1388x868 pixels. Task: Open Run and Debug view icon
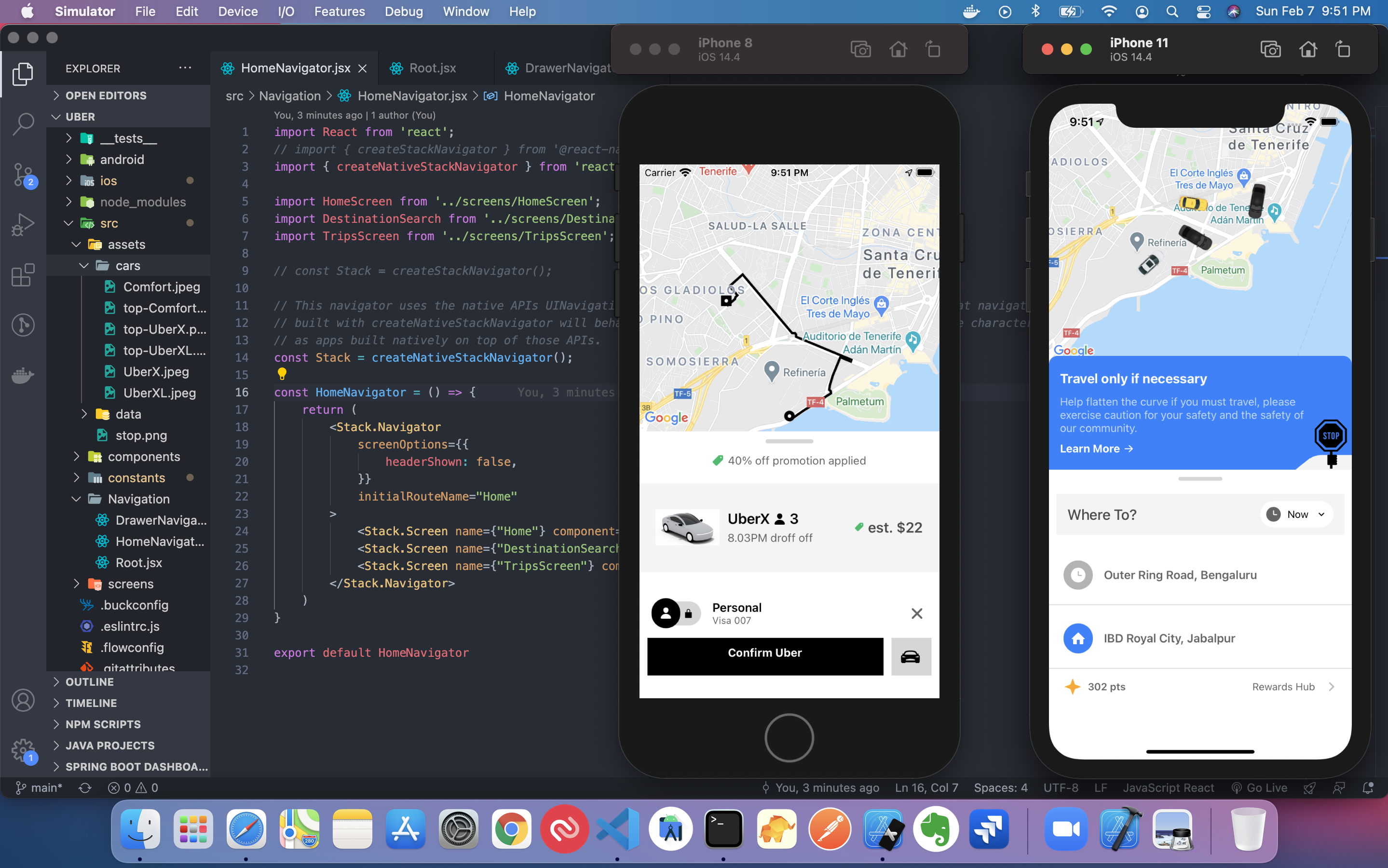click(23, 224)
